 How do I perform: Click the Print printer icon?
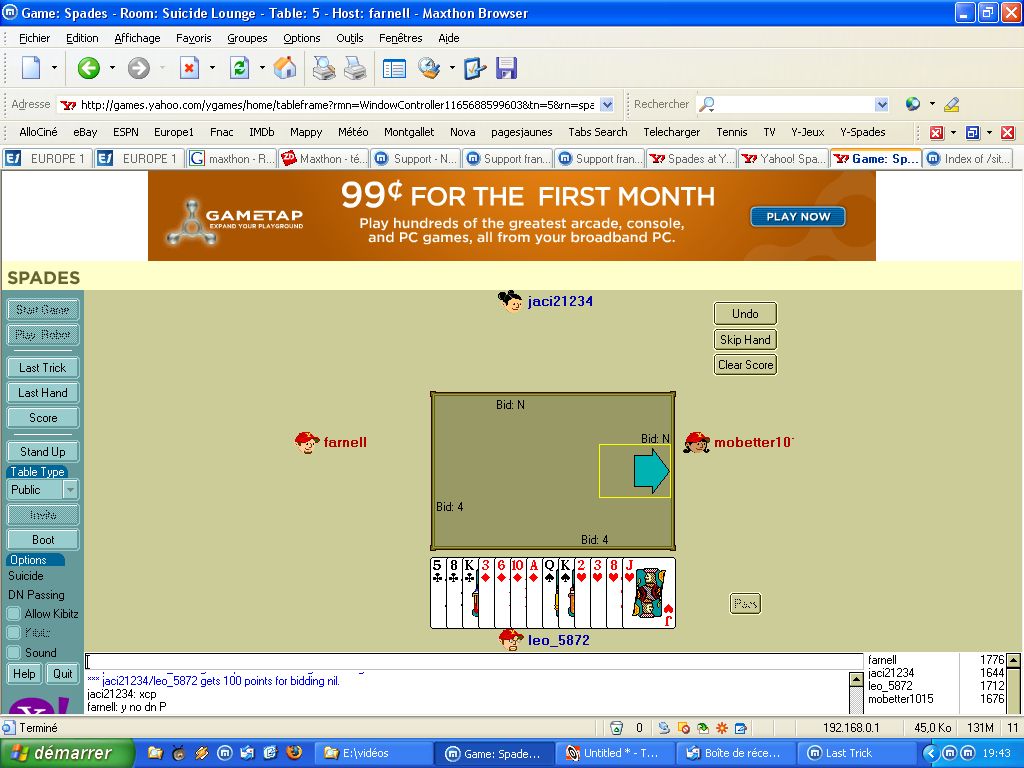pyautogui.click(x=324, y=68)
